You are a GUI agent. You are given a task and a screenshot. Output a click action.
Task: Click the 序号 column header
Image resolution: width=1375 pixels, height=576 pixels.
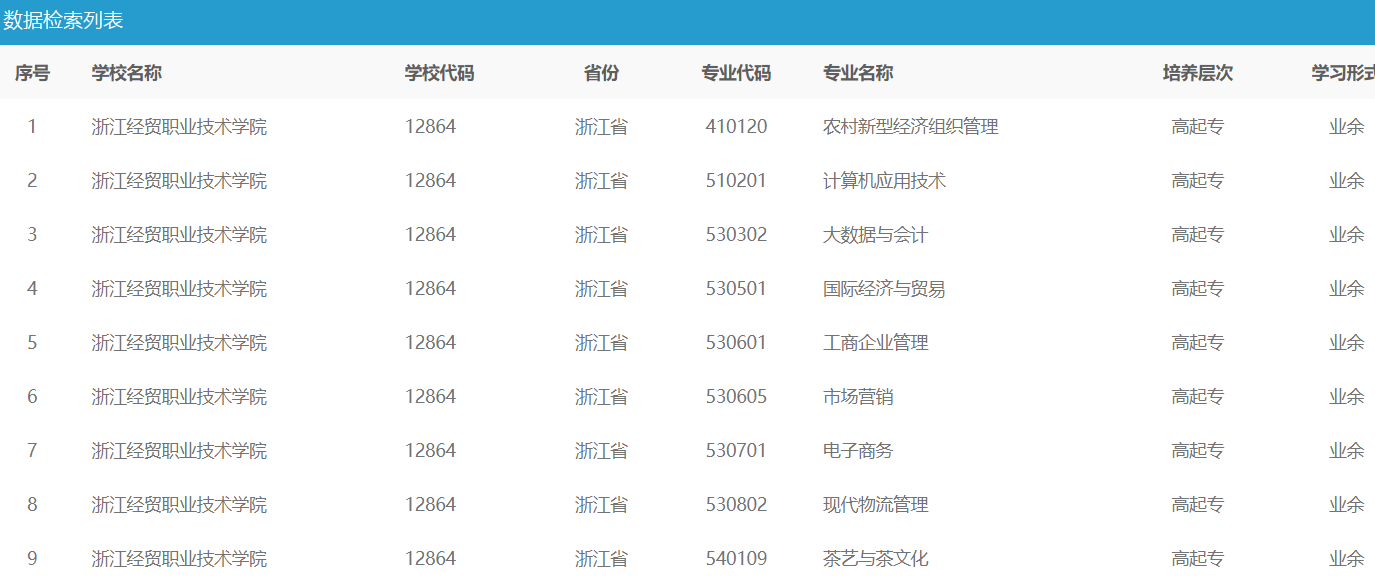[32, 73]
